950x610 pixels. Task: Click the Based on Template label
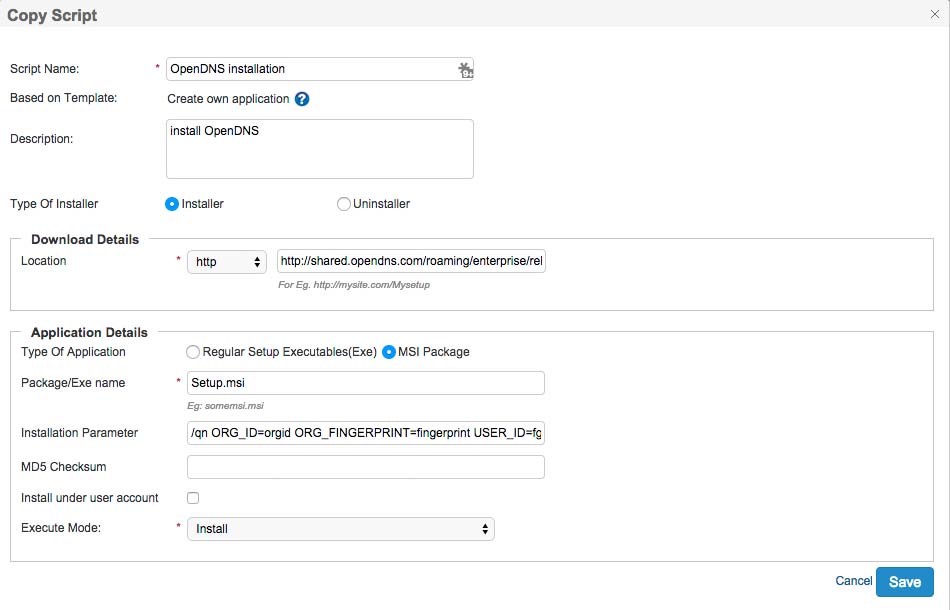pyautogui.click(x=64, y=98)
